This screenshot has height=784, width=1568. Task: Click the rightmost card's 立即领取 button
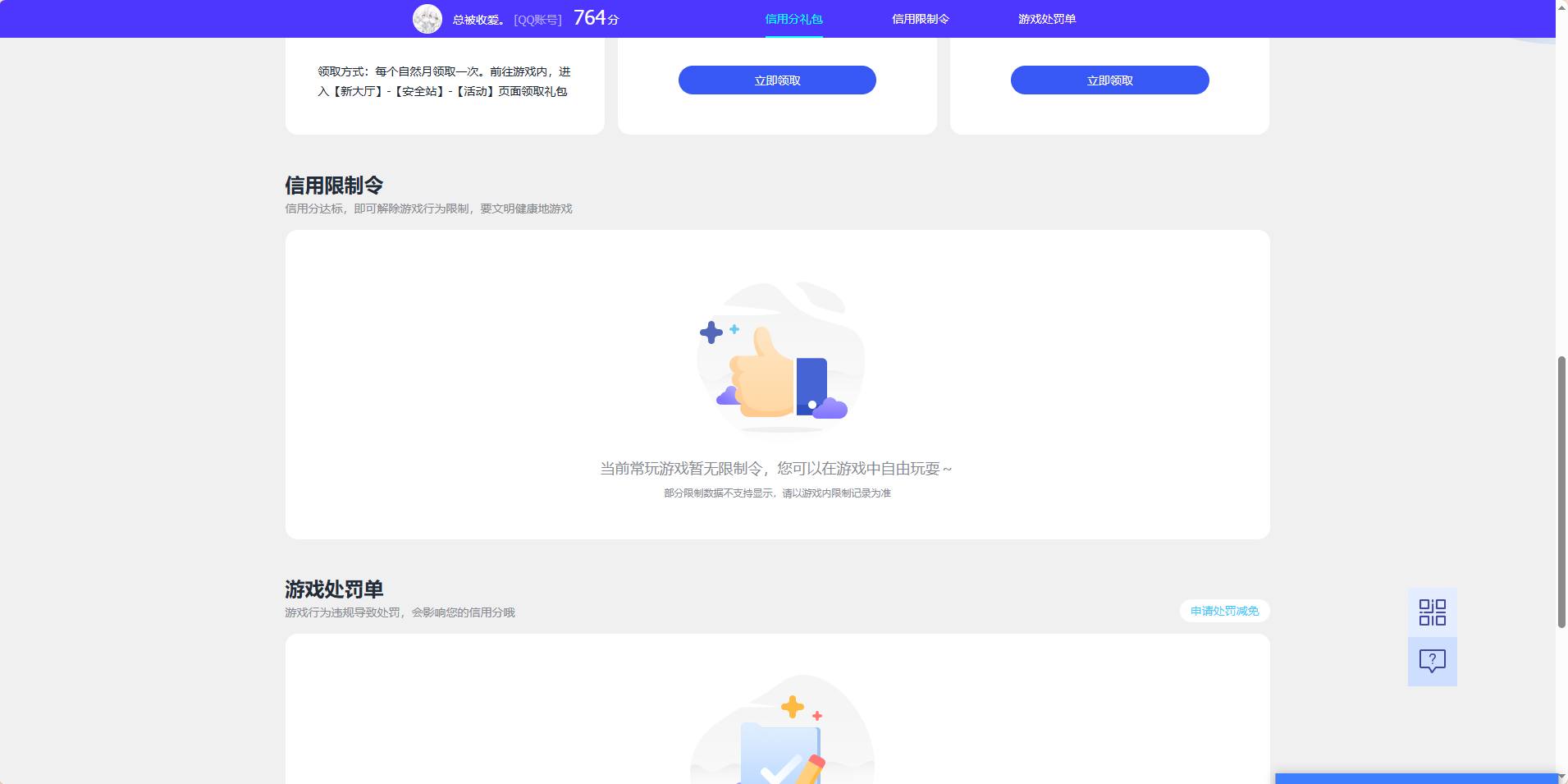click(x=1109, y=80)
